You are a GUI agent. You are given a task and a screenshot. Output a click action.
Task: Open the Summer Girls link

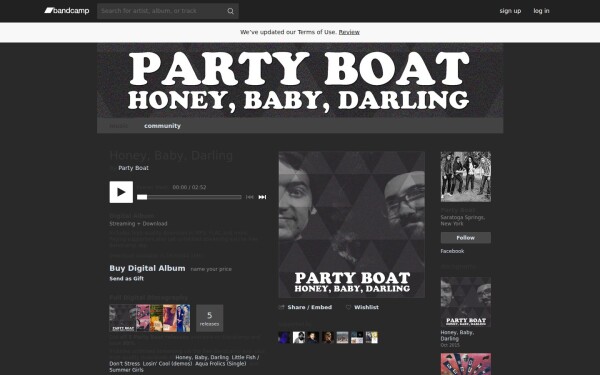coord(126,370)
